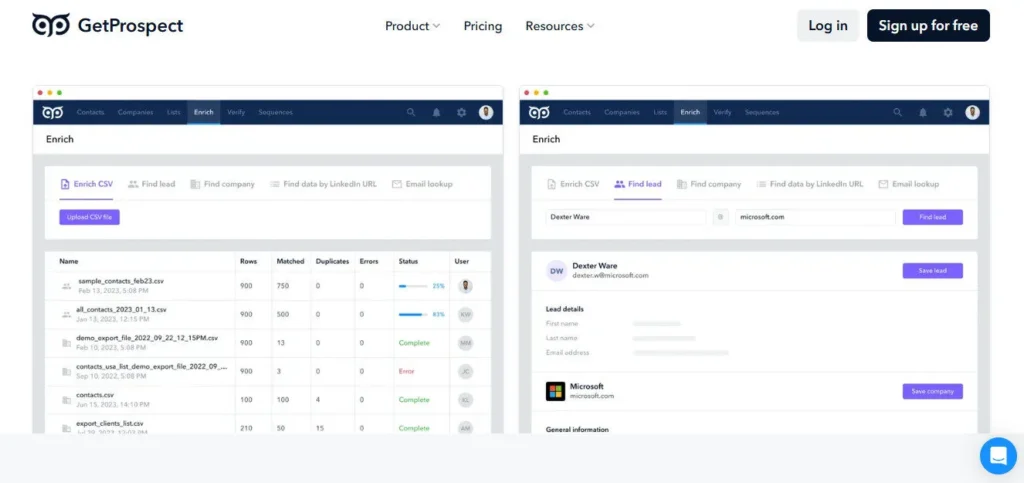1024x483 pixels.
Task: Click the microsoft.com domain input field
Action: (x=815, y=217)
